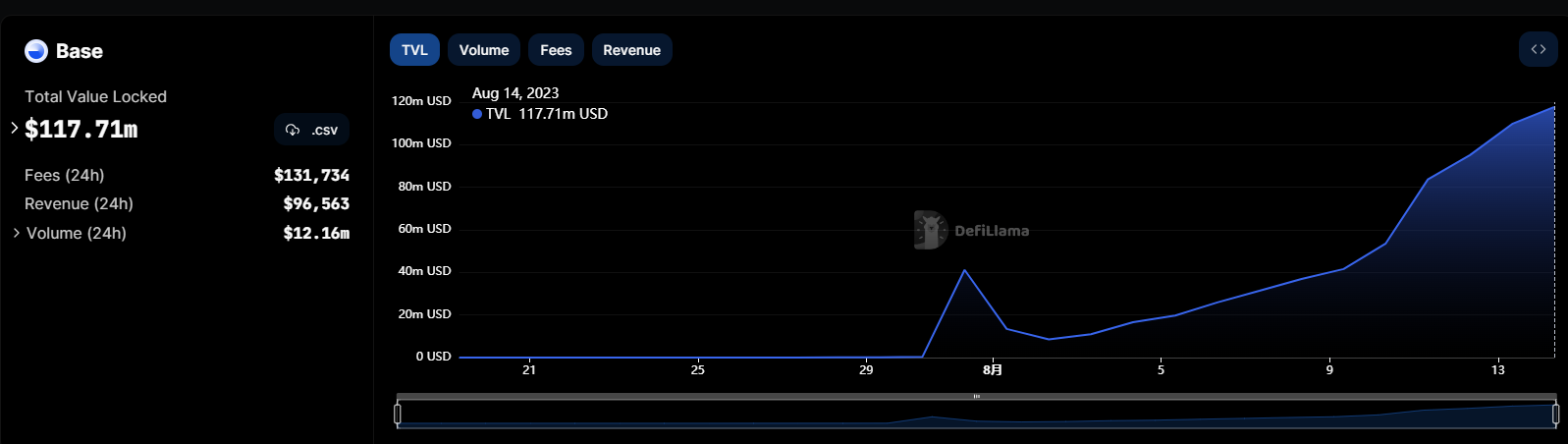Viewport: 1568px width, 444px height.
Task: Enable the Fees chart series
Action: 556,50
